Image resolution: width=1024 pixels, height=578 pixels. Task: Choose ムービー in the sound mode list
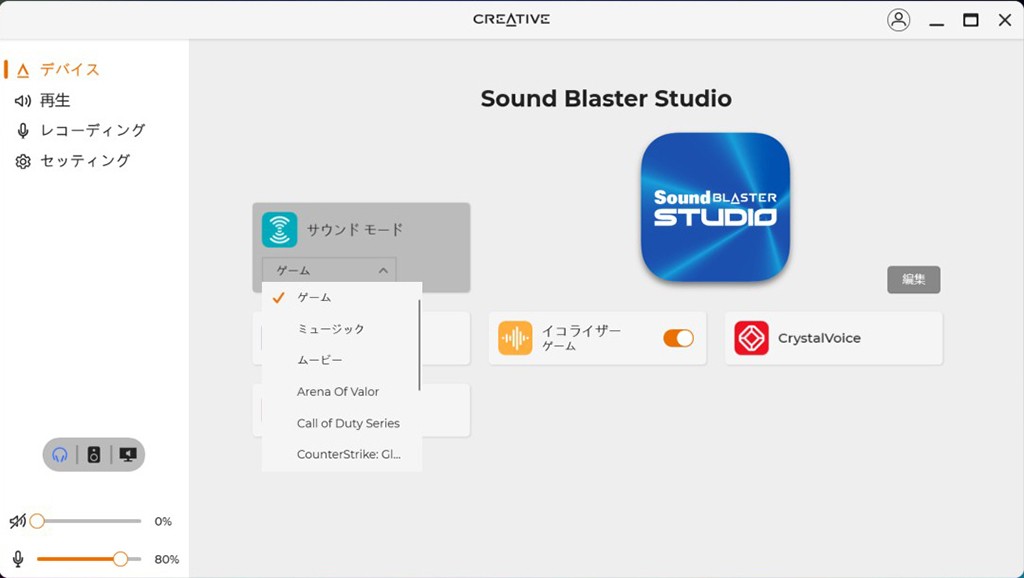[342, 361]
